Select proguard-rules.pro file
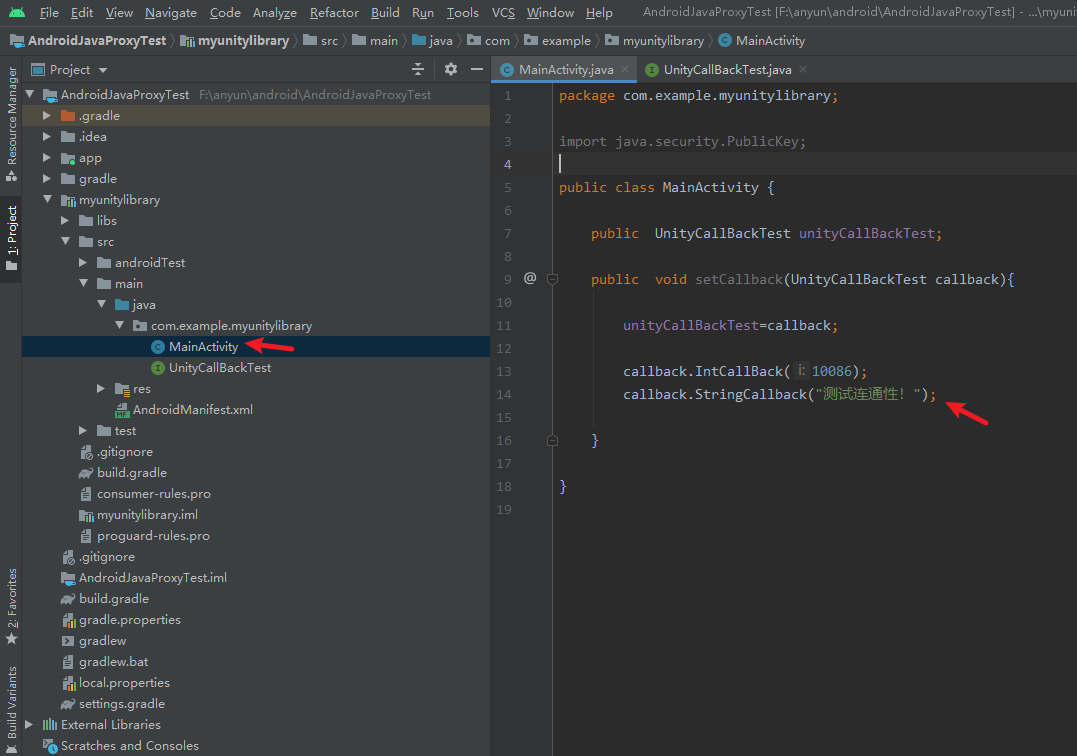Screen dimensions: 1077x756 point(153,536)
